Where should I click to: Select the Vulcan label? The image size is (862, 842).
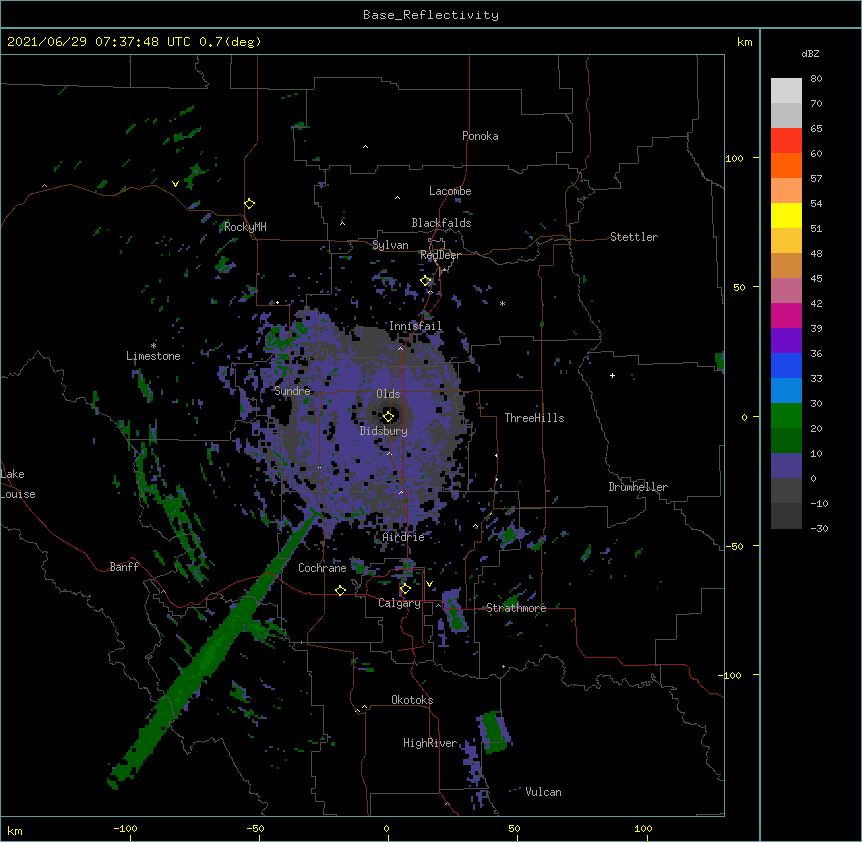543,792
